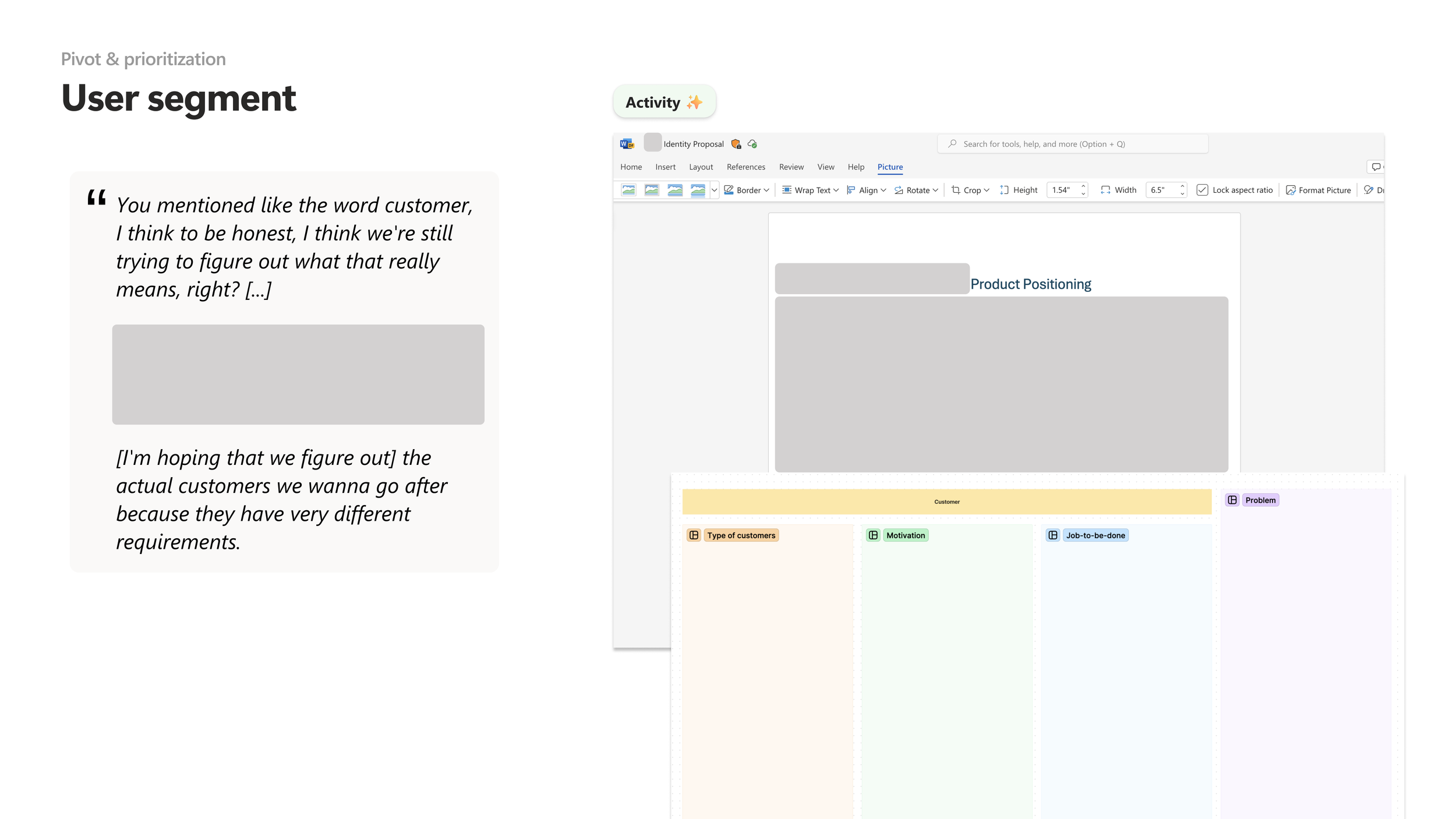The height and width of the screenshot is (819, 1456).
Task: Click the cloud saved status icon
Action: coord(752,144)
